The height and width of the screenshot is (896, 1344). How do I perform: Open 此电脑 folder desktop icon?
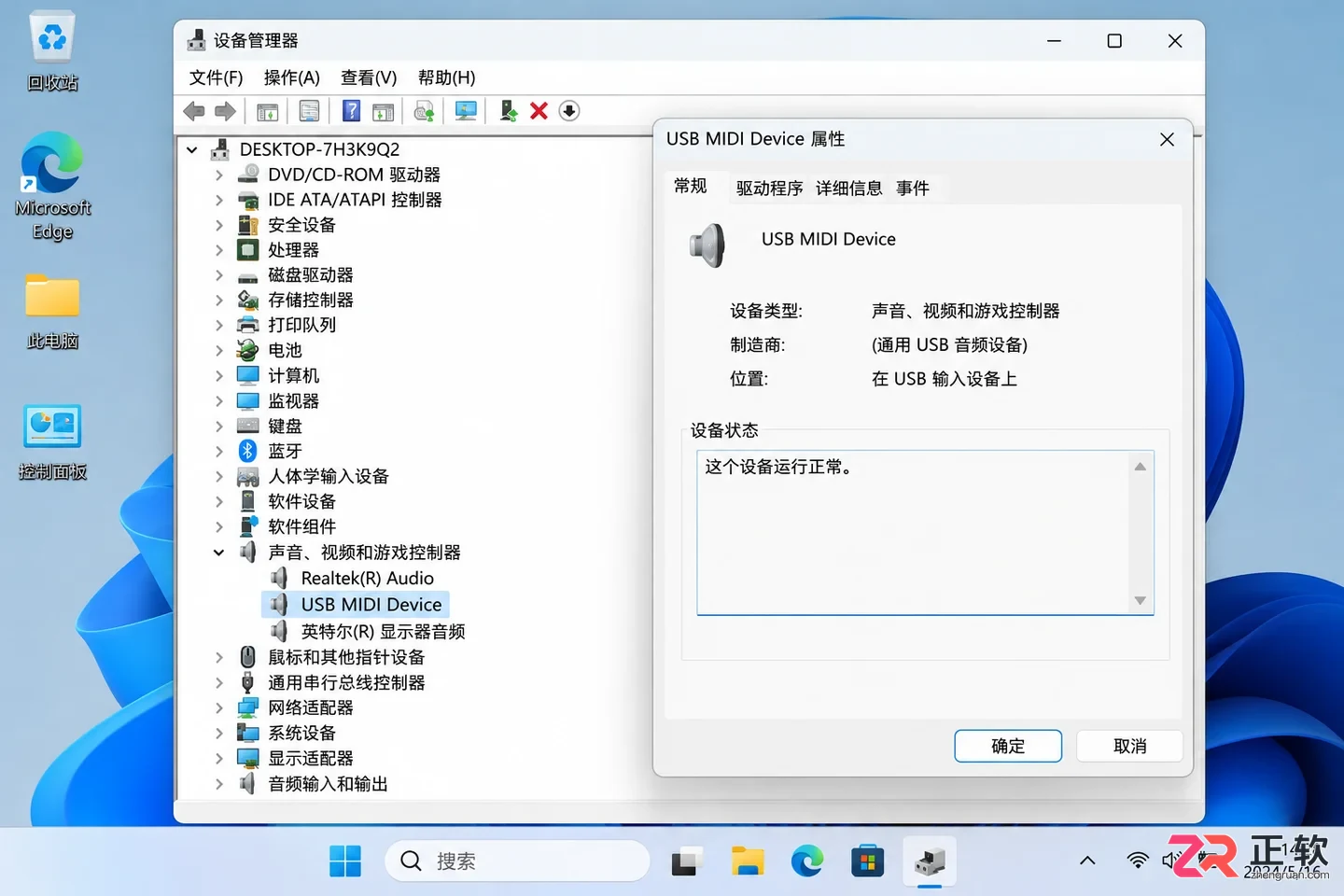tap(52, 311)
